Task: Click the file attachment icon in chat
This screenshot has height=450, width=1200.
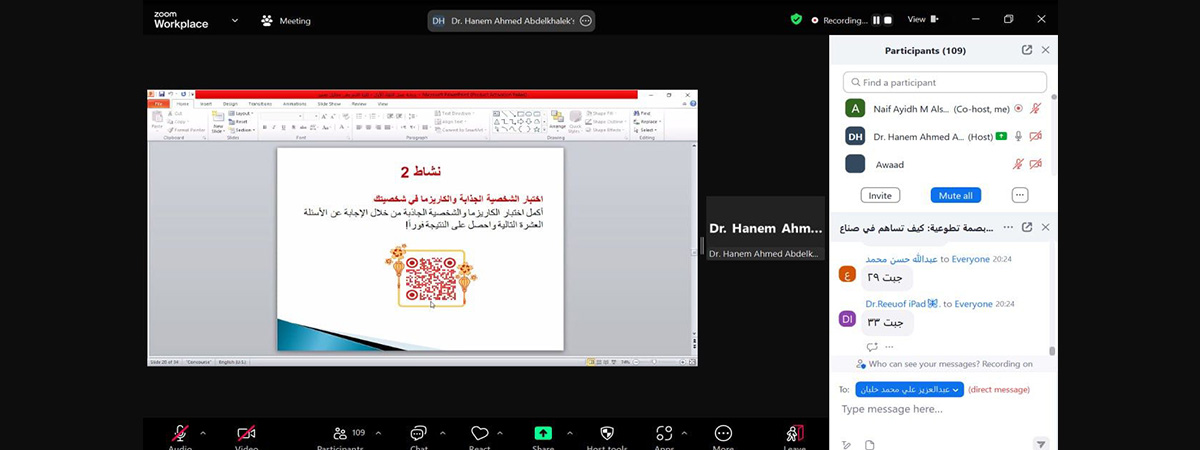Action: (x=870, y=444)
